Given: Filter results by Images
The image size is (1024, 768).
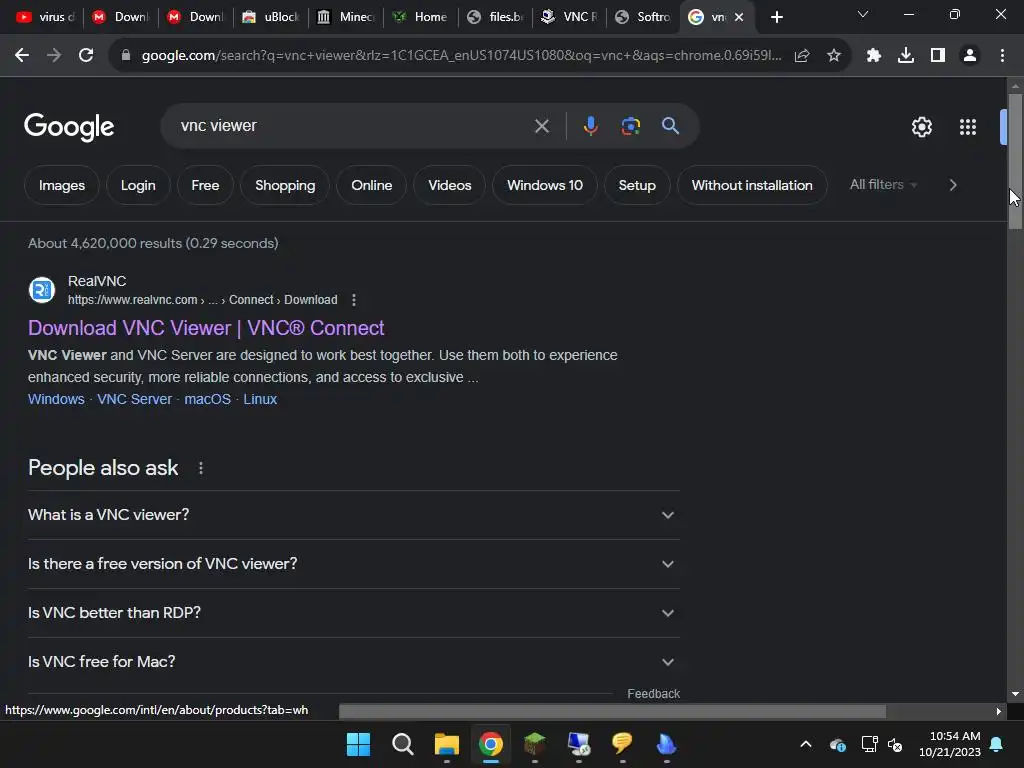Looking at the screenshot, I should click(x=62, y=185).
